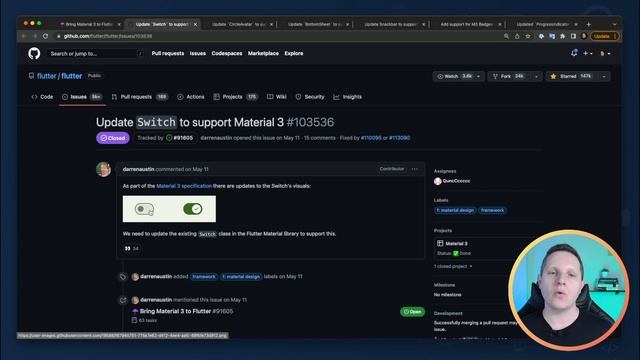Click the Switch image thumbnail in comment
Screen dimensions: 640x360
[x=169, y=209]
